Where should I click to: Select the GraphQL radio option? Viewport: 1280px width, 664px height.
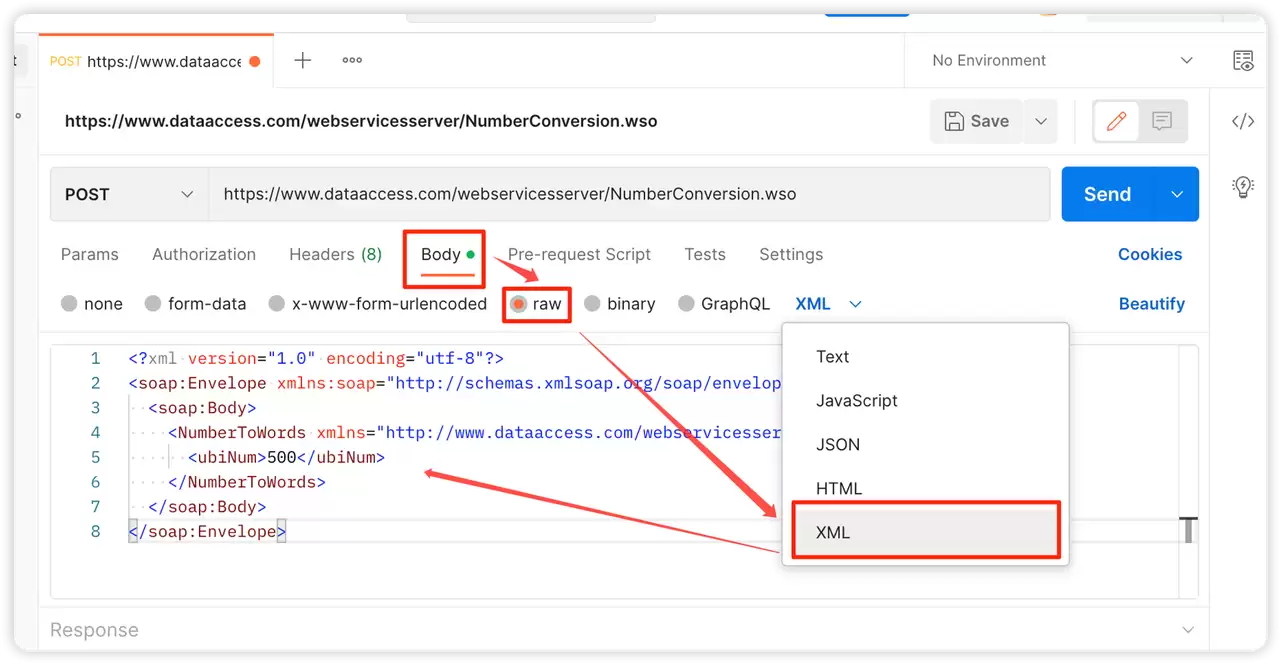point(724,304)
